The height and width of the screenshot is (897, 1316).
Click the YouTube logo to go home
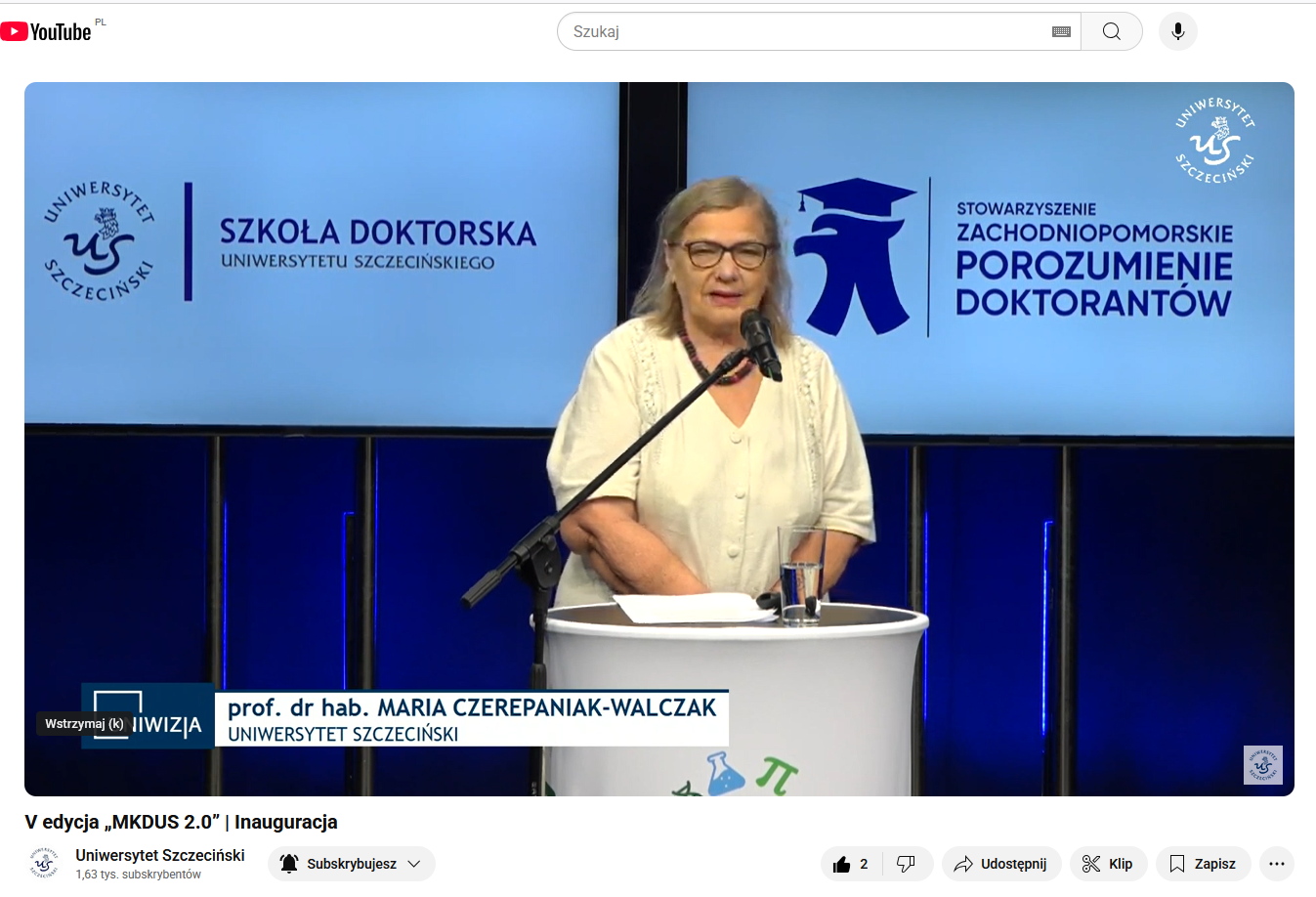pyautogui.click(x=46, y=32)
